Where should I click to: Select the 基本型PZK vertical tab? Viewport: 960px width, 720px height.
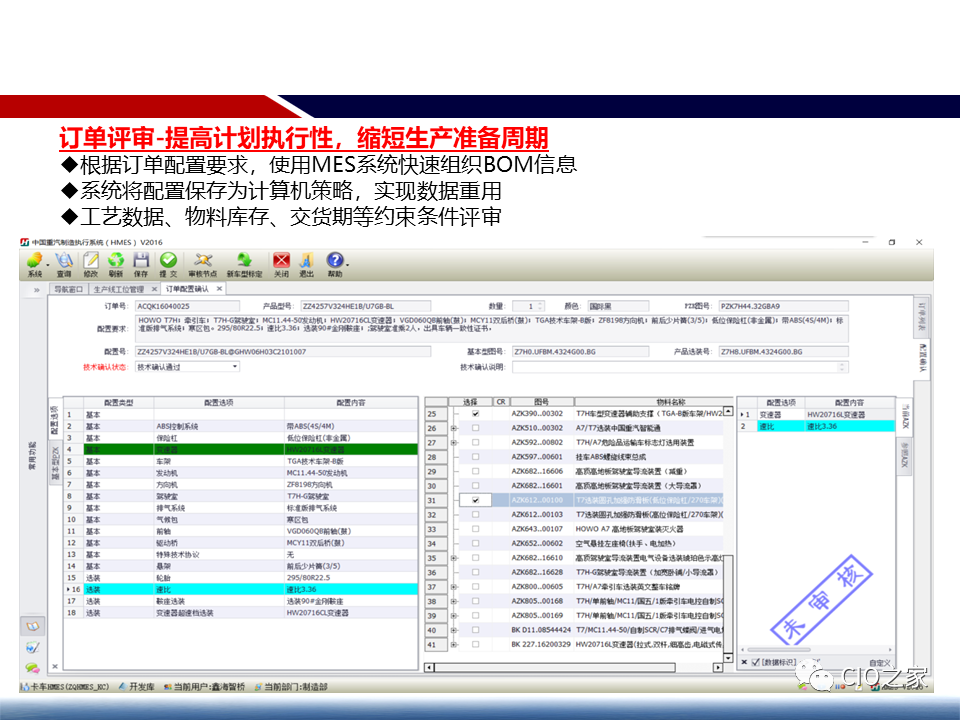54,463
